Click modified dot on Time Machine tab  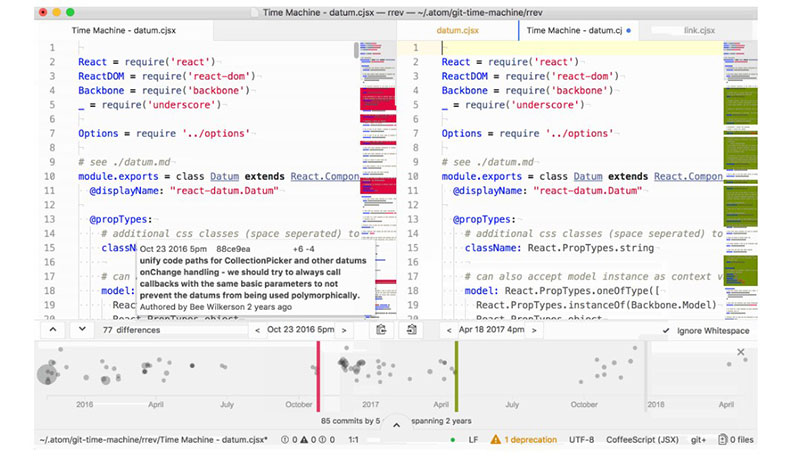click(x=629, y=31)
